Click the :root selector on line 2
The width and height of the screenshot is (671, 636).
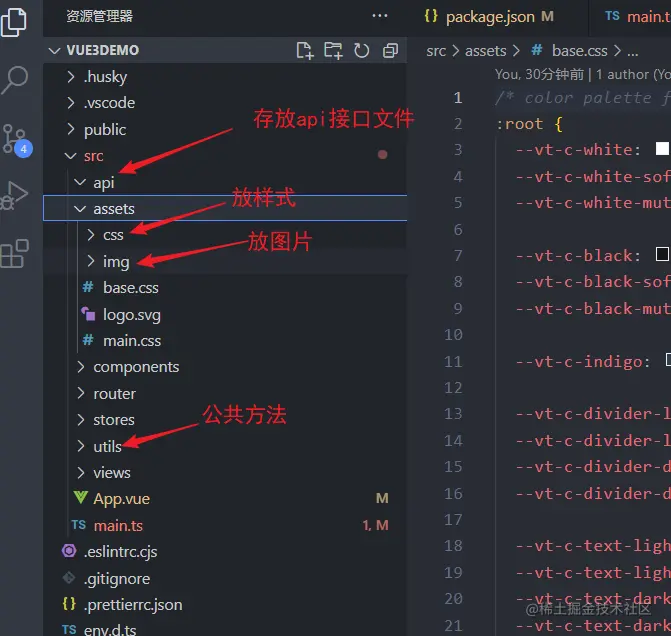520,124
